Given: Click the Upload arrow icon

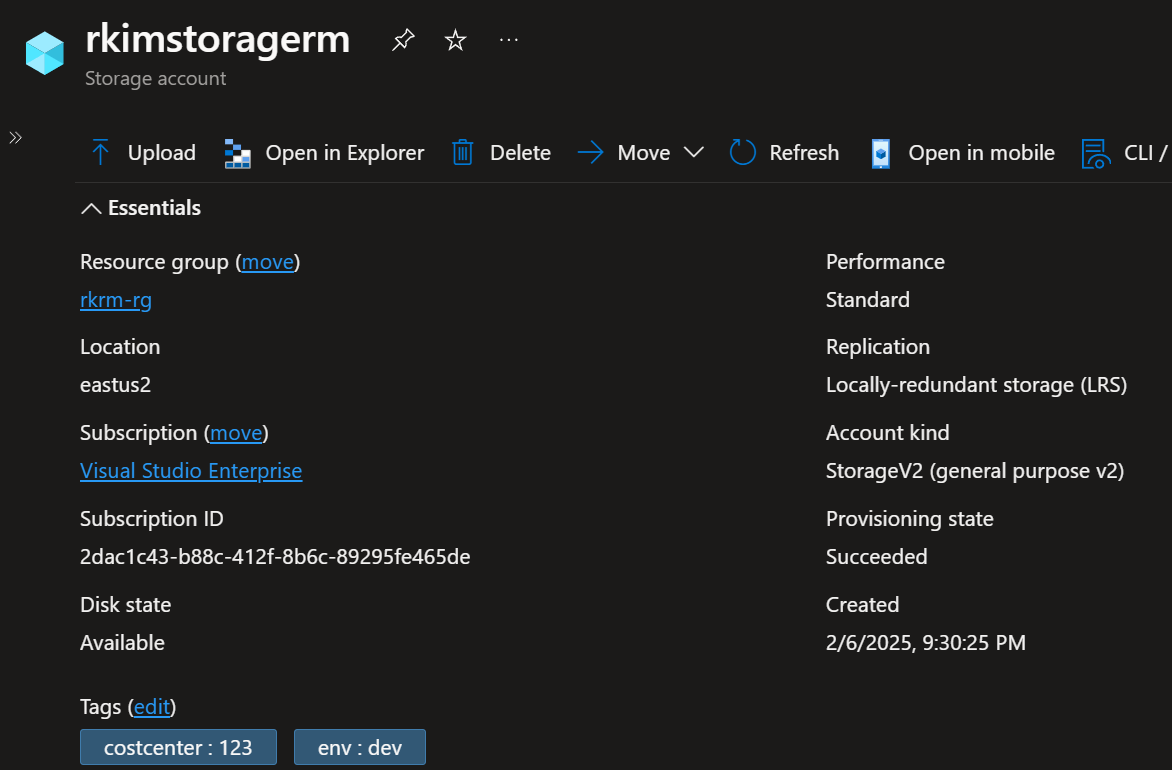Looking at the screenshot, I should [100, 153].
